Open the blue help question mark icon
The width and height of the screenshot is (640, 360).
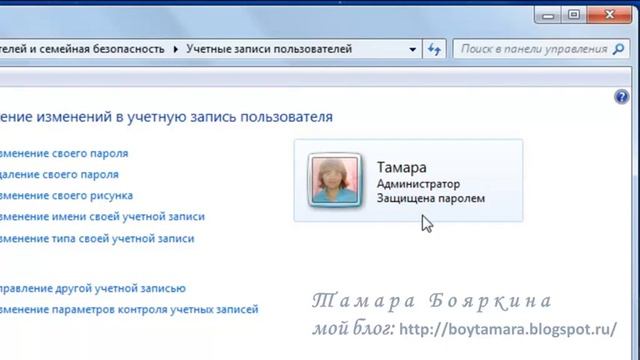pos(621,97)
